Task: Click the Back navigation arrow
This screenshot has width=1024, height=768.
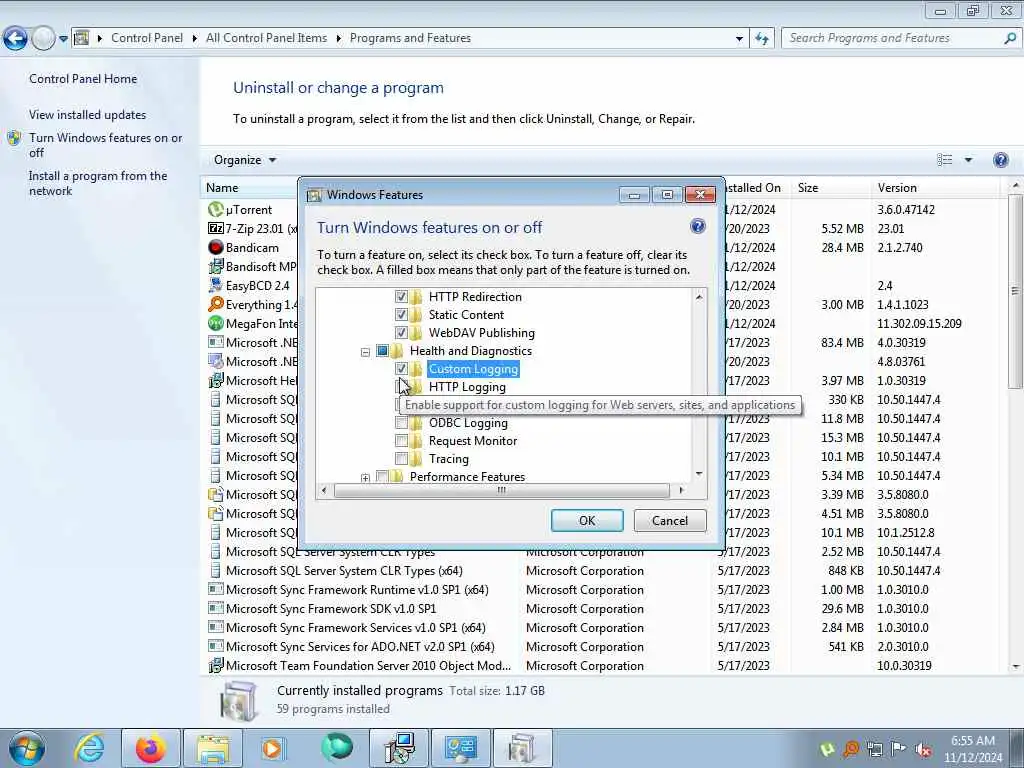Action: click(15, 39)
